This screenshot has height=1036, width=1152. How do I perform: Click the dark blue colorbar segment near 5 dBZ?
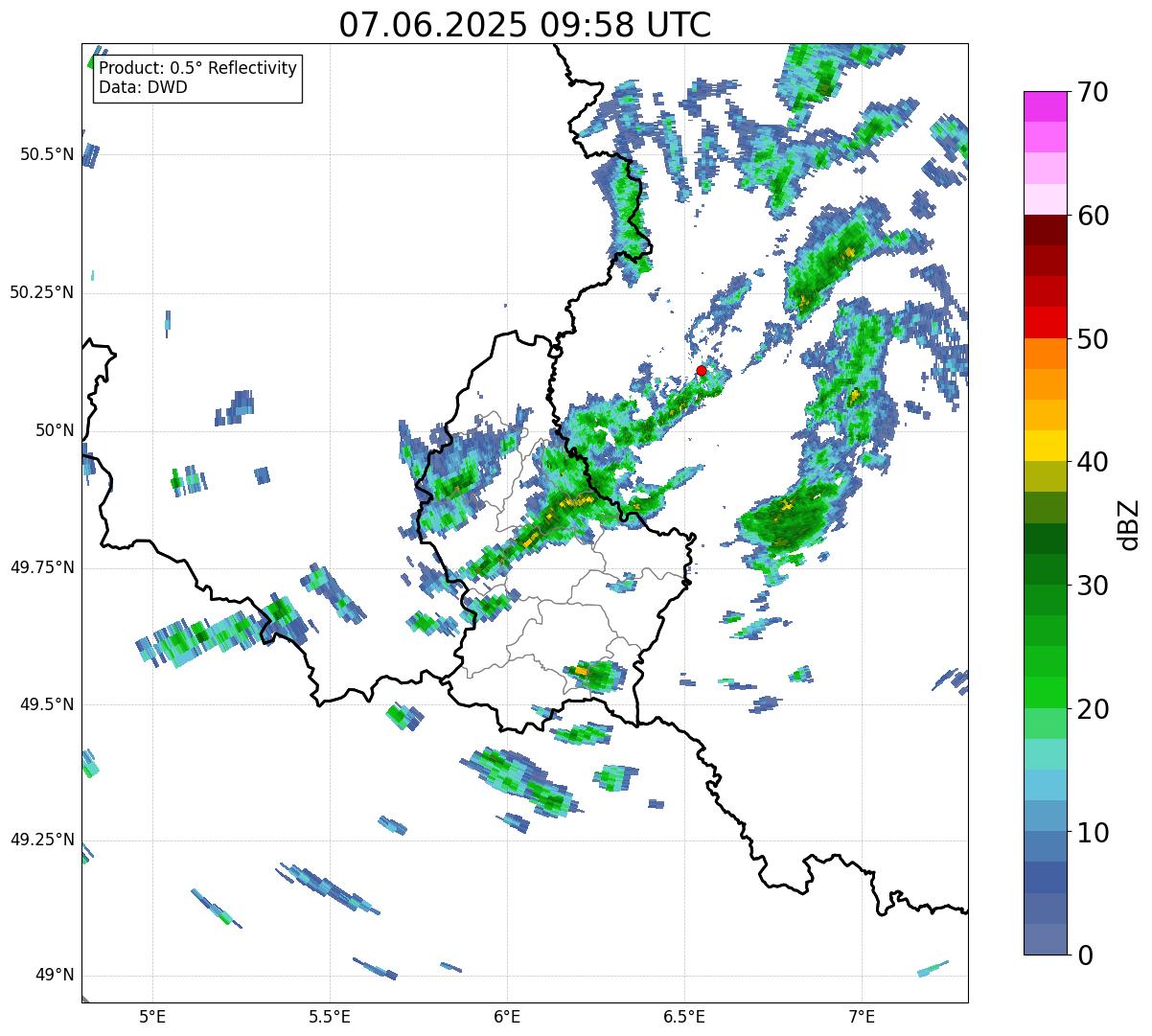pos(1045,878)
